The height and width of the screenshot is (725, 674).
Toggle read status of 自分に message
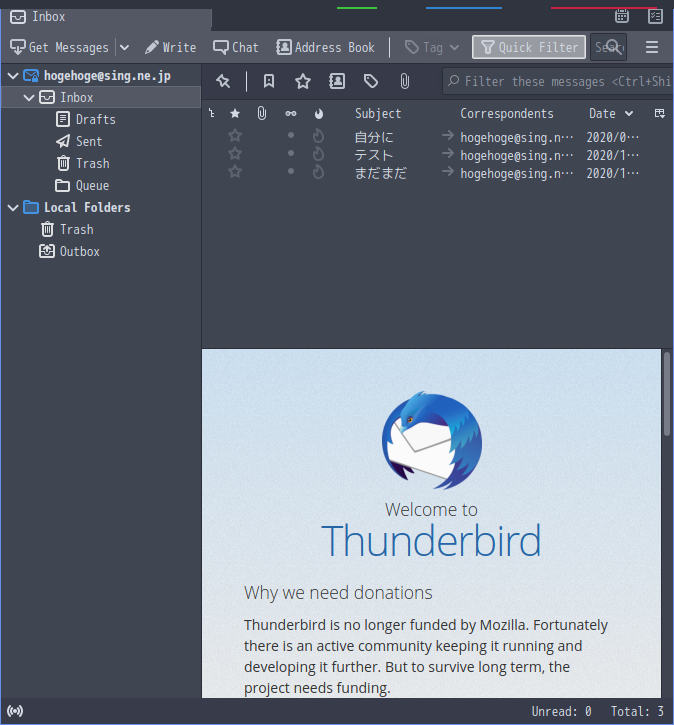[291, 135]
